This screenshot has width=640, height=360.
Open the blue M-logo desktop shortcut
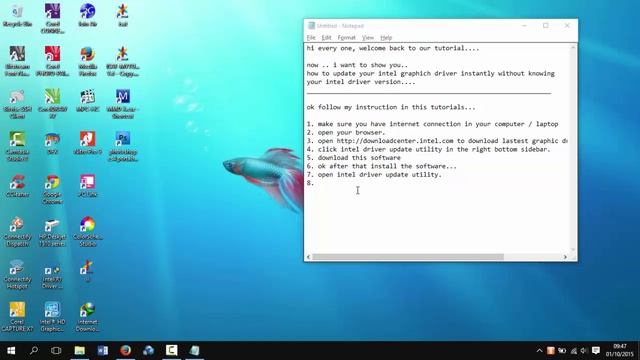coord(122,103)
